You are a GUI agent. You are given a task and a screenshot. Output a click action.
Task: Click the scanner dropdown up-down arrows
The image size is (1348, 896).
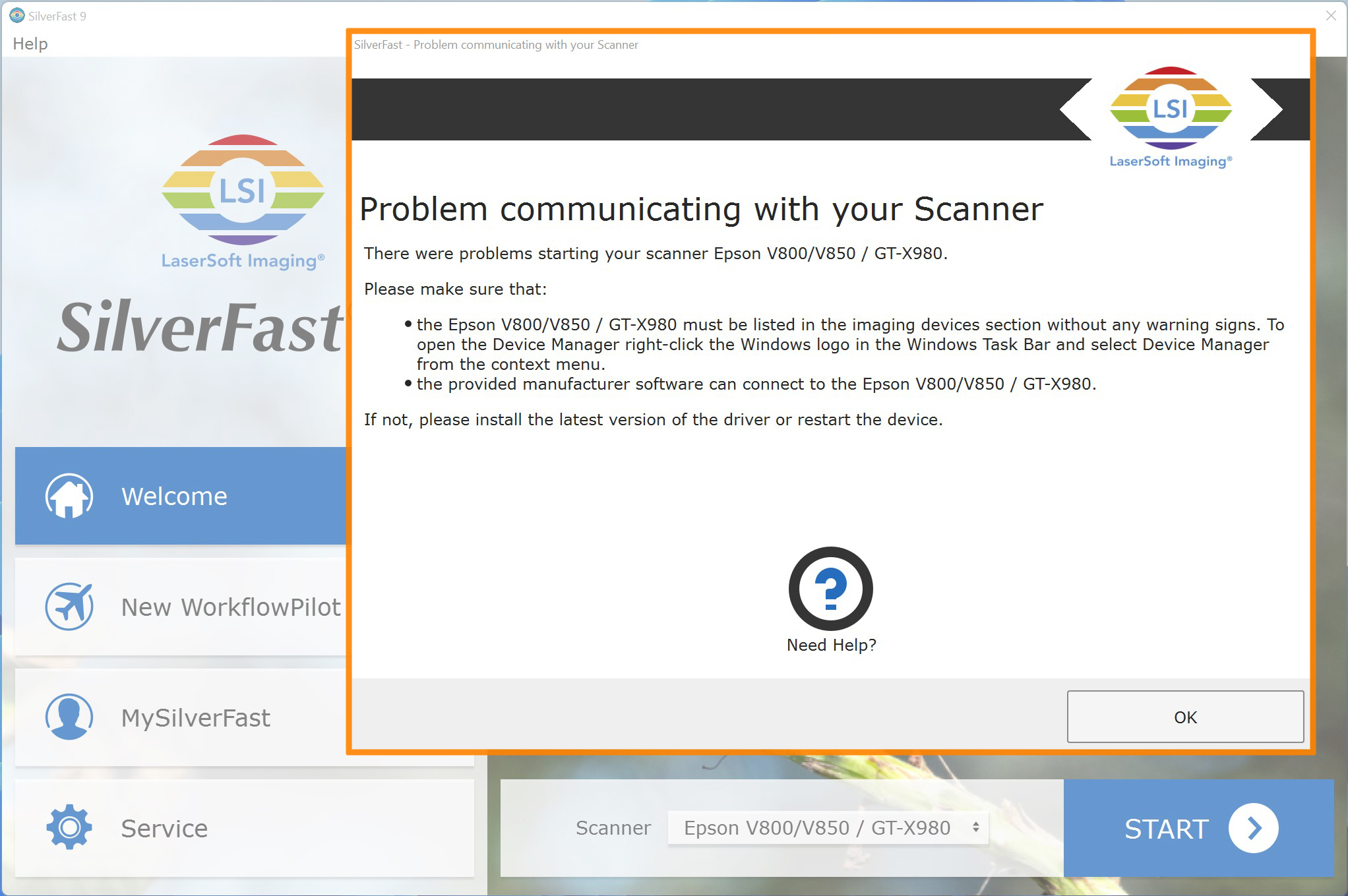tap(975, 827)
